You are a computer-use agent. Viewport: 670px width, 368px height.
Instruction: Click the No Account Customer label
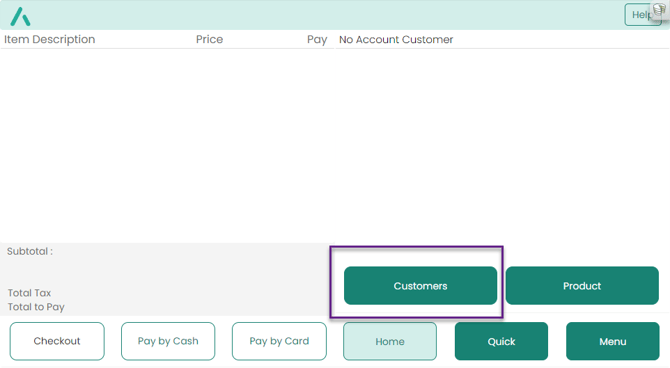coord(396,39)
